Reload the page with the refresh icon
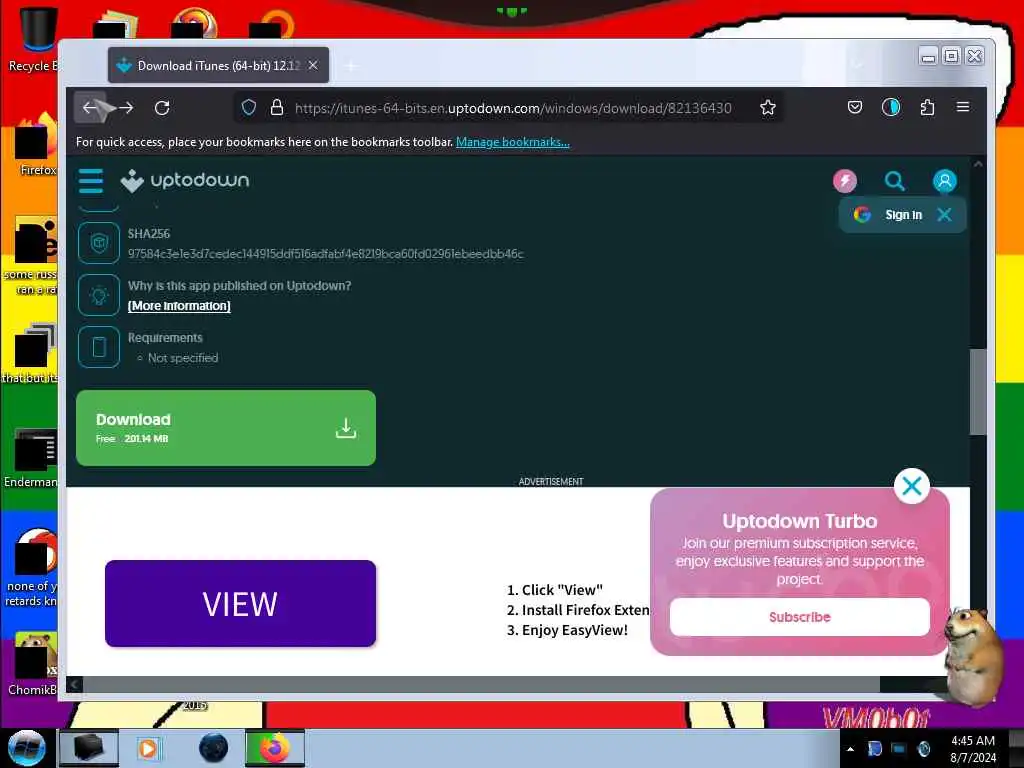Image resolution: width=1024 pixels, height=768 pixels. 162,108
